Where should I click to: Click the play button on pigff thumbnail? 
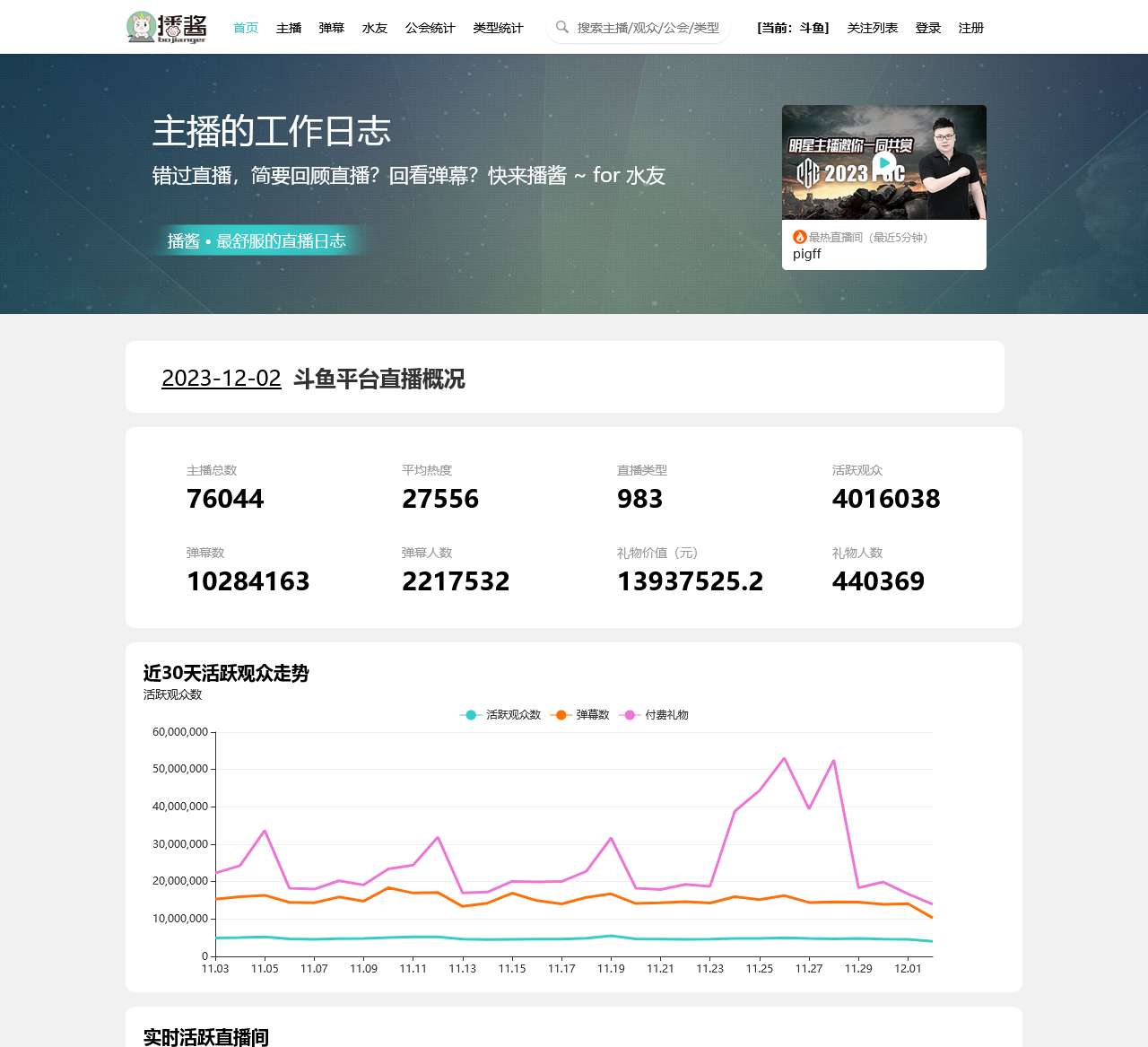click(884, 163)
